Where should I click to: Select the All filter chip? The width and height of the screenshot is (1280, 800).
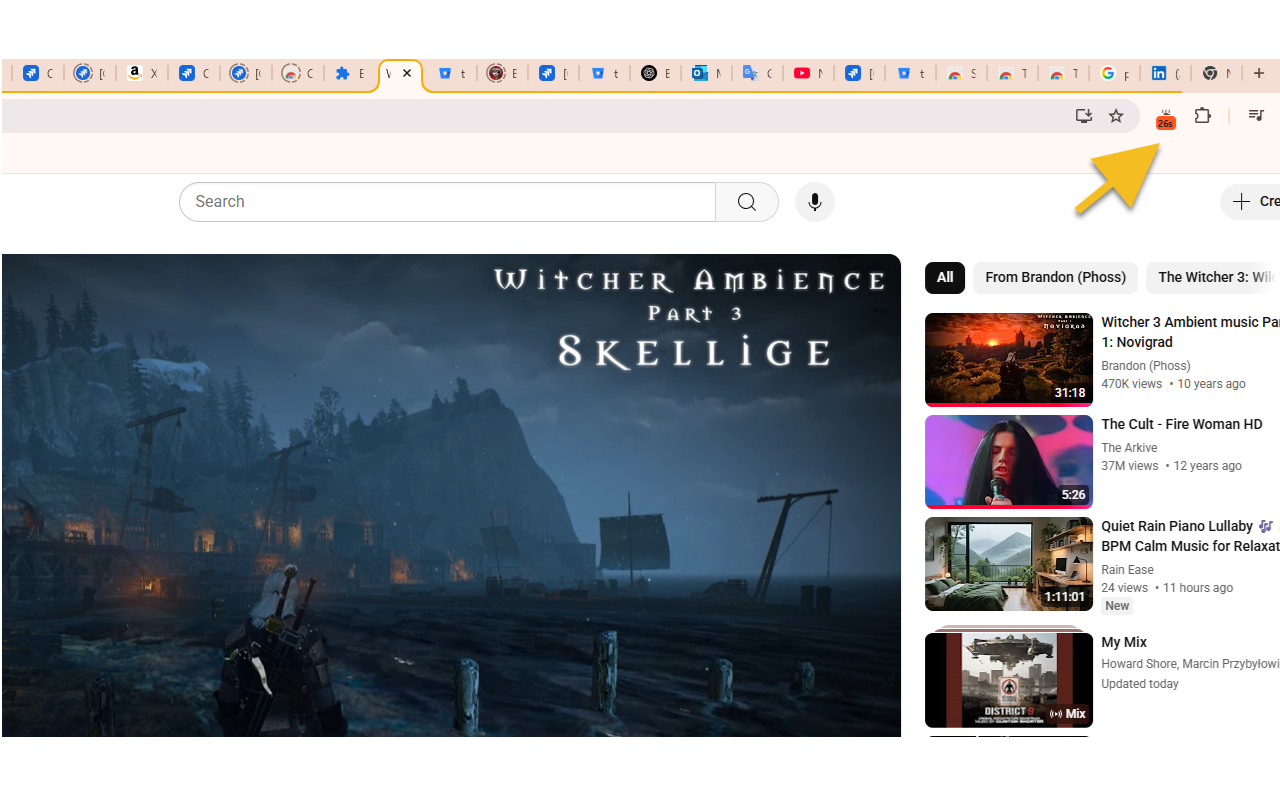[945, 277]
